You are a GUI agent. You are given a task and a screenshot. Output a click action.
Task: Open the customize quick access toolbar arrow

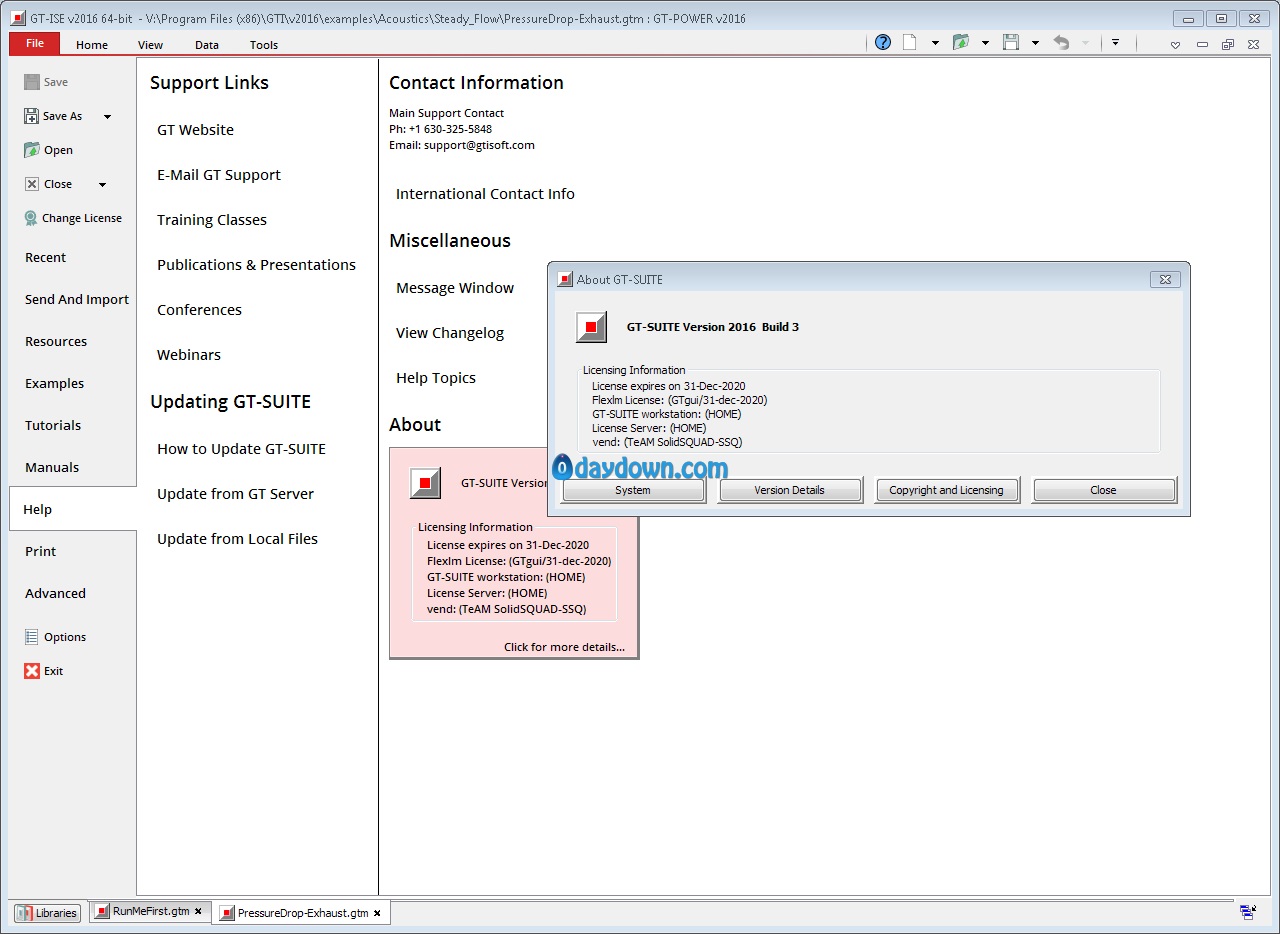1115,43
